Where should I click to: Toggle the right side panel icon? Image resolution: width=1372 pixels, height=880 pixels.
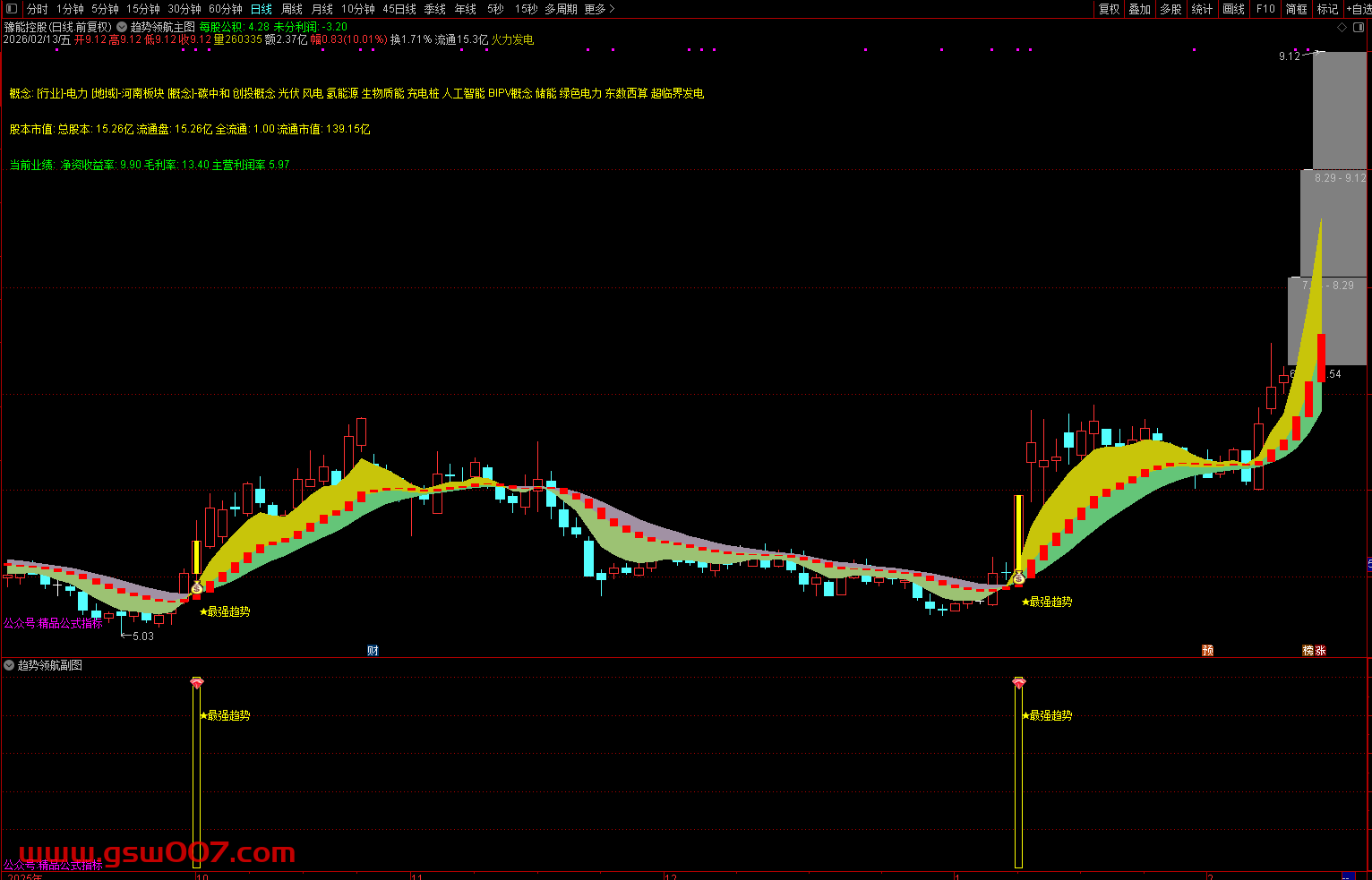[x=1357, y=28]
